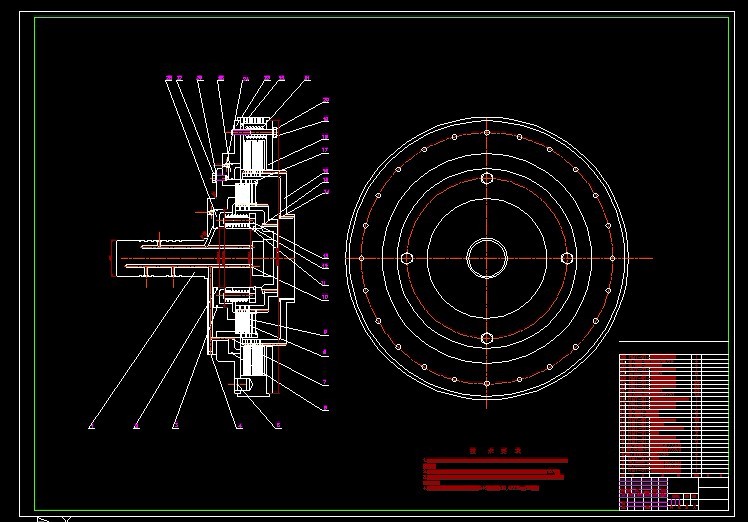The height and width of the screenshot is (522, 748).
Task: Click the parts list table
Action: [x=674, y=415]
